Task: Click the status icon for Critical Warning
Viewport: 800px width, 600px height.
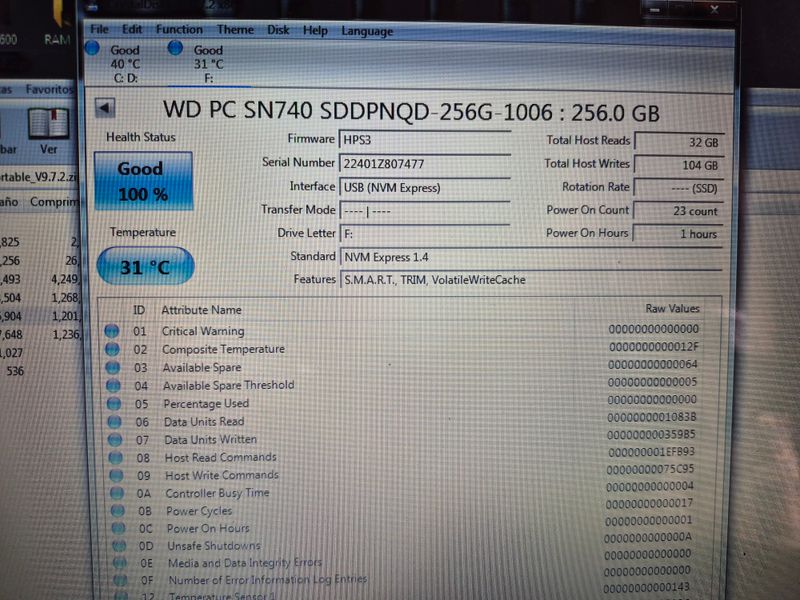Action: (112, 331)
